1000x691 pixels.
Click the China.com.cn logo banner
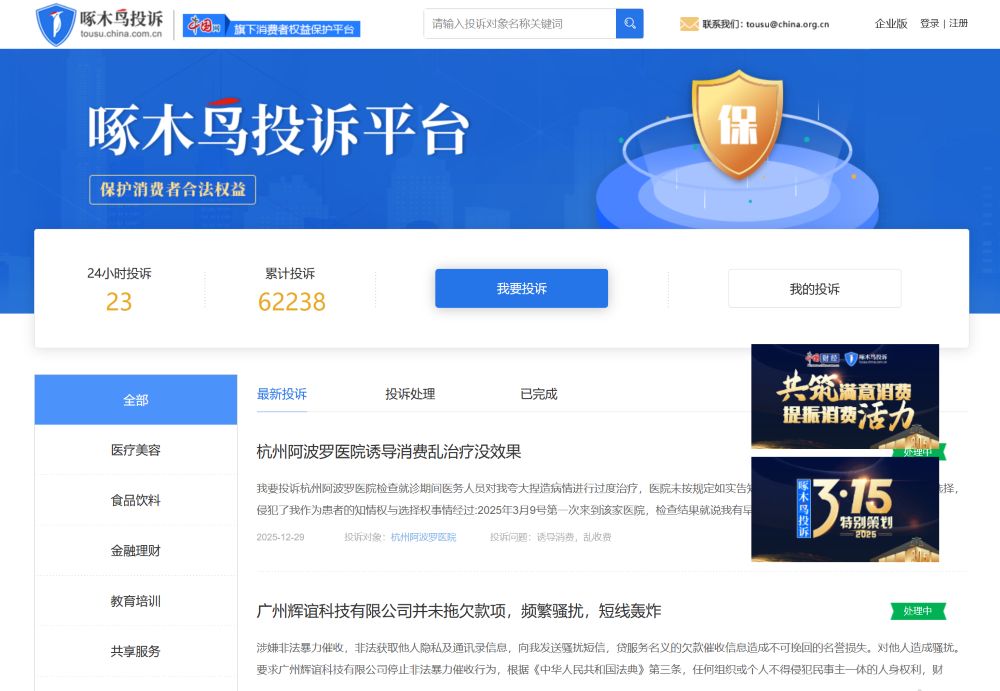(271, 25)
